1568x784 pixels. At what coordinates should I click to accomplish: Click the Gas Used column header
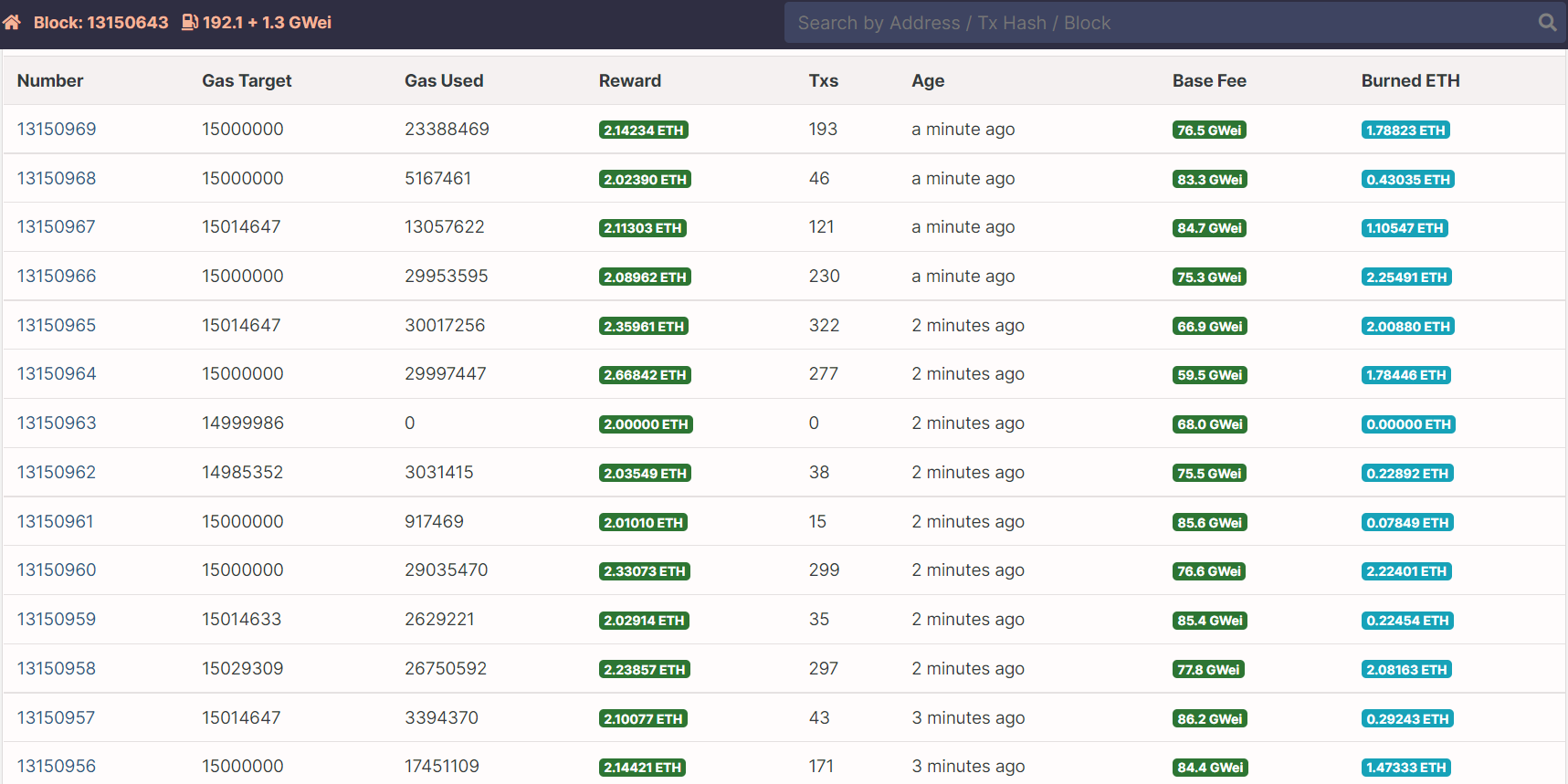click(x=444, y=81)
